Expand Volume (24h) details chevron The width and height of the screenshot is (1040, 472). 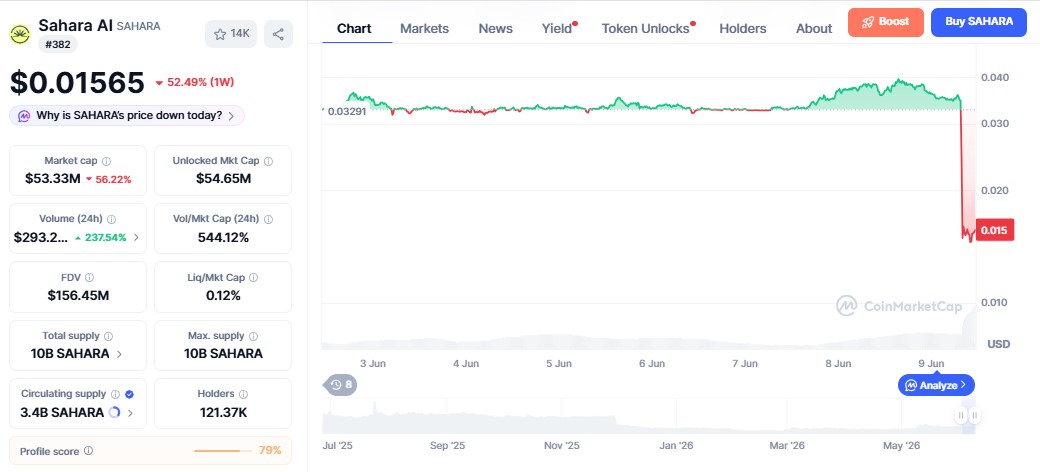(137, 237)
